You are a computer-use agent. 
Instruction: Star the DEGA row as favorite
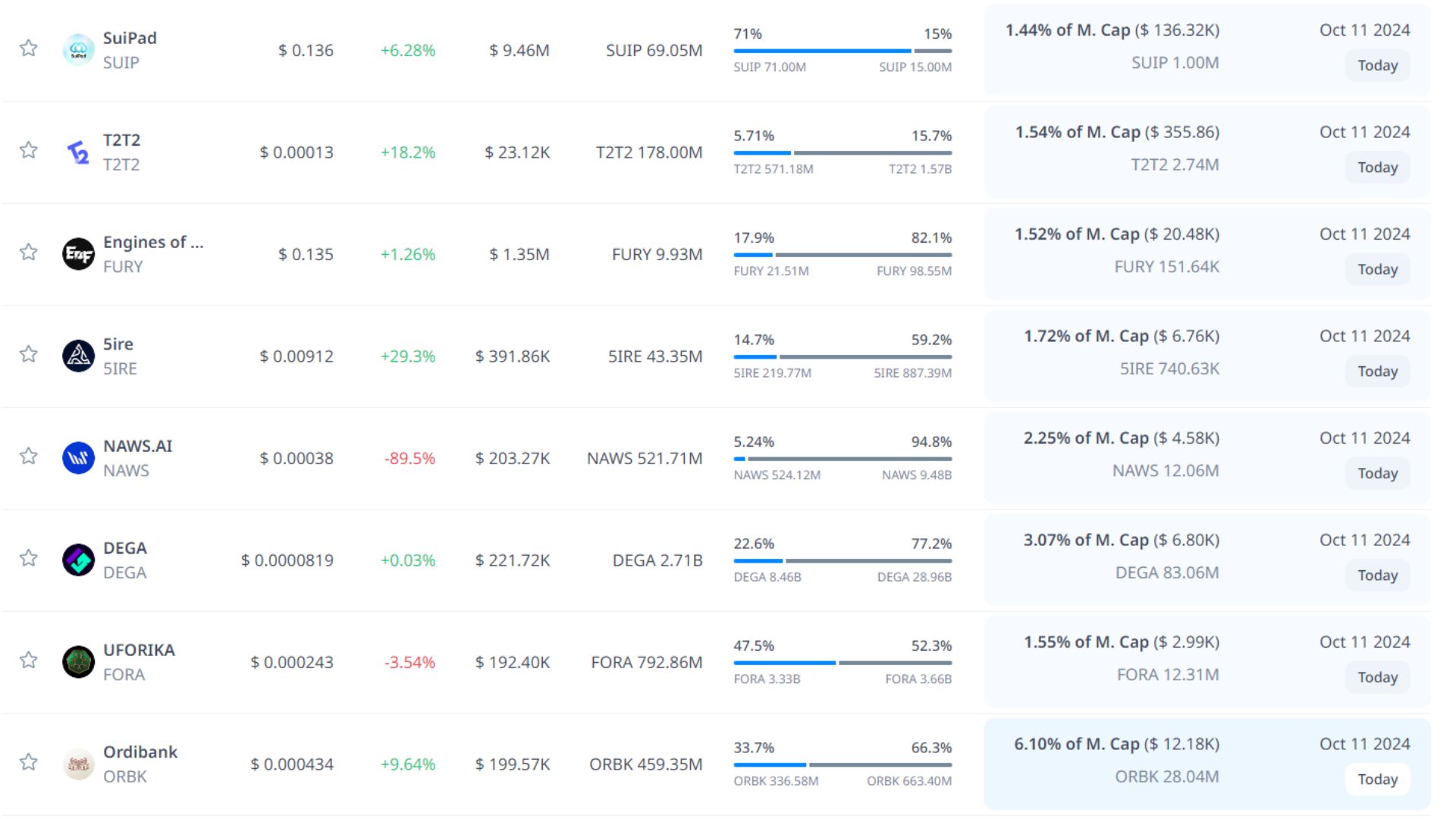click(x=29, y=558)
